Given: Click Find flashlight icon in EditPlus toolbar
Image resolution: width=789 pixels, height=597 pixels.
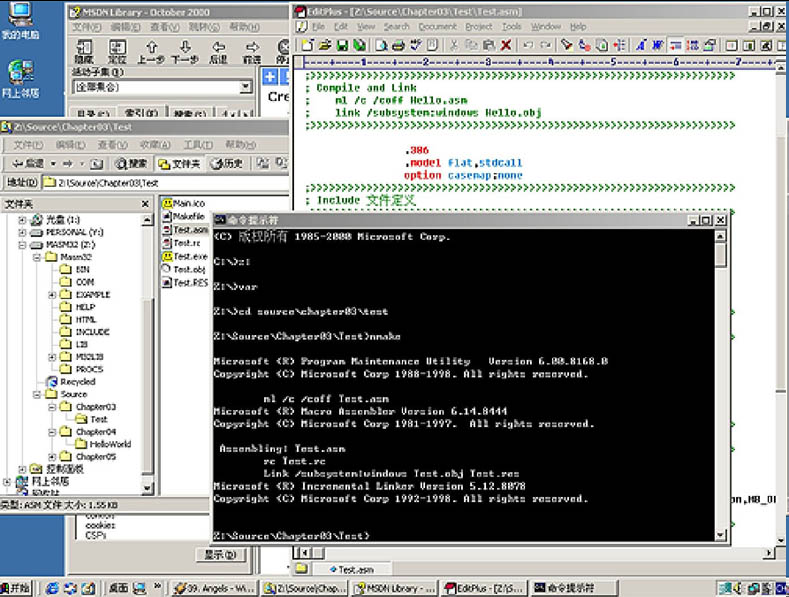Looking at the screenshot, I should (567, 45).
